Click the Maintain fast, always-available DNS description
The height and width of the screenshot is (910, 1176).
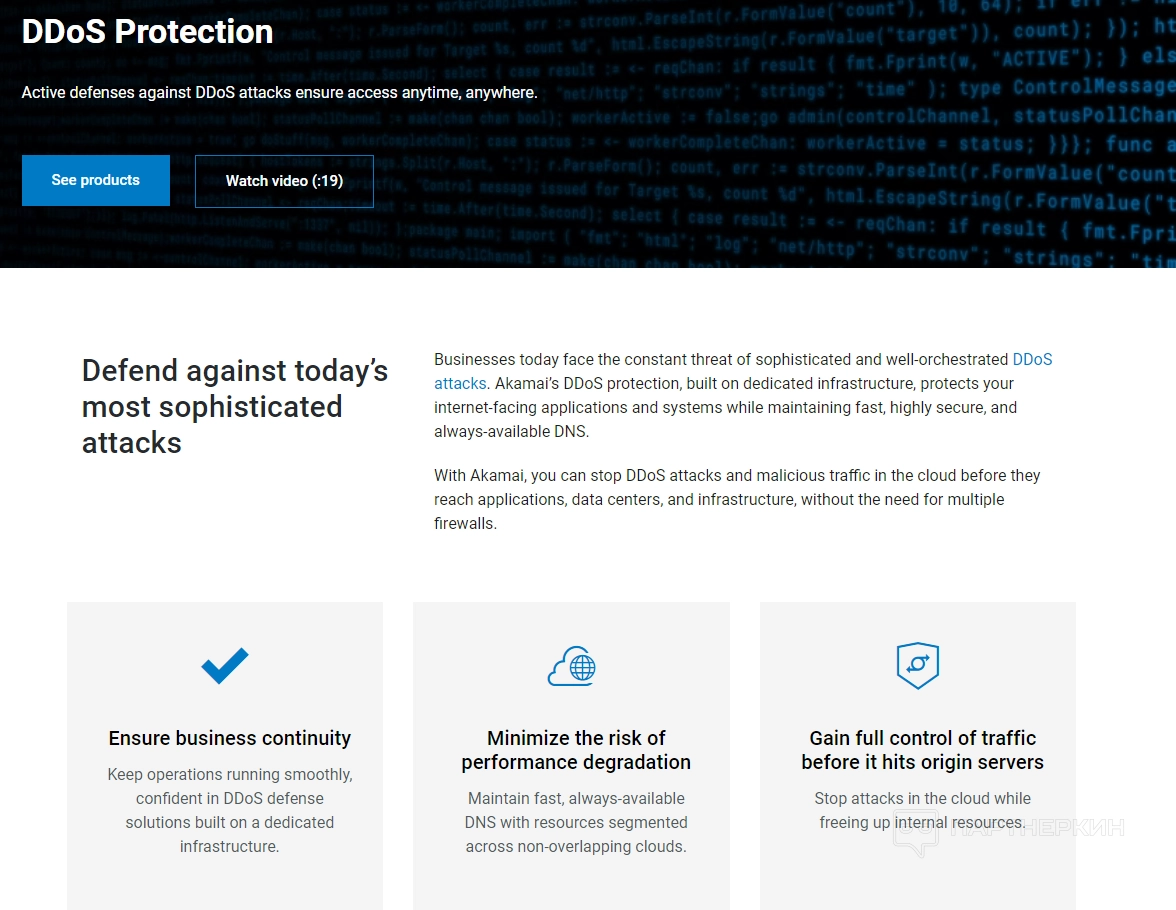(x=576, y=822)
